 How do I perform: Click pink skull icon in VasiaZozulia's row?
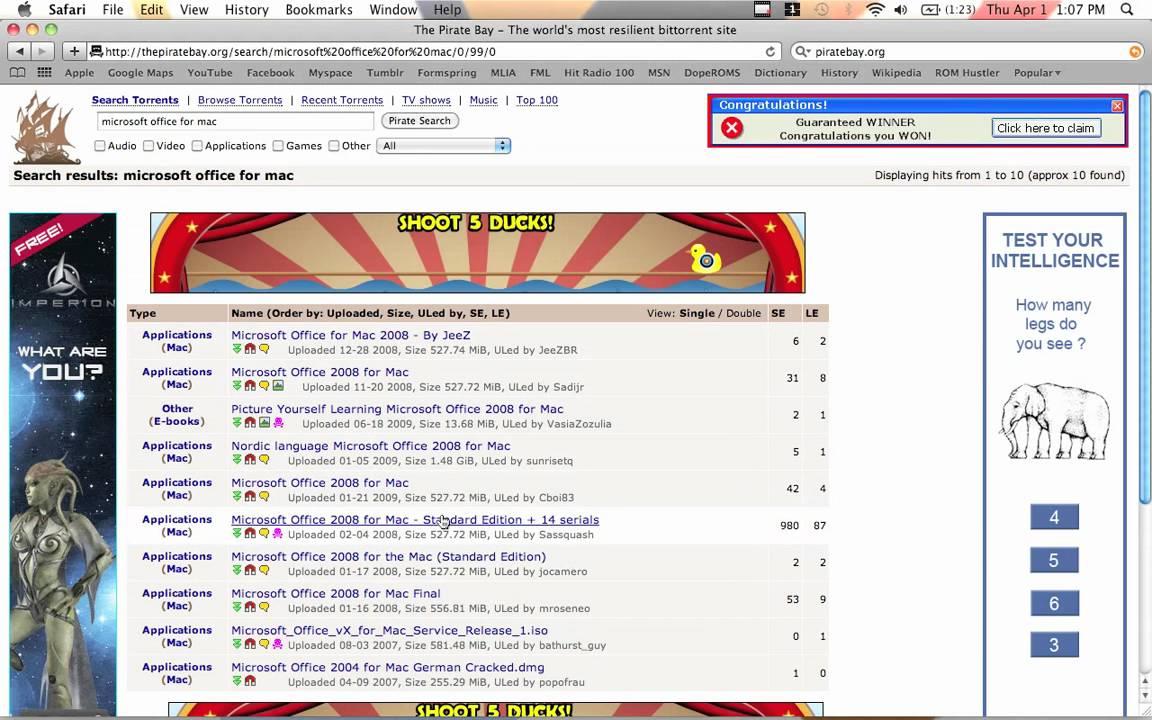click(x=278, y=423)
